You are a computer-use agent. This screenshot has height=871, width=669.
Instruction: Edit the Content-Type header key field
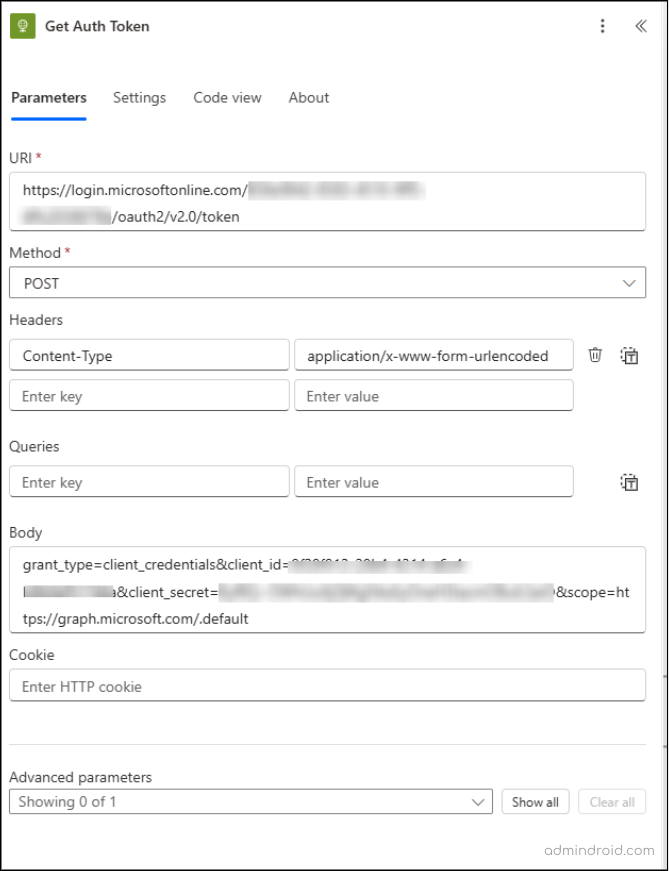pyautogui.click(x=149, y=355)
